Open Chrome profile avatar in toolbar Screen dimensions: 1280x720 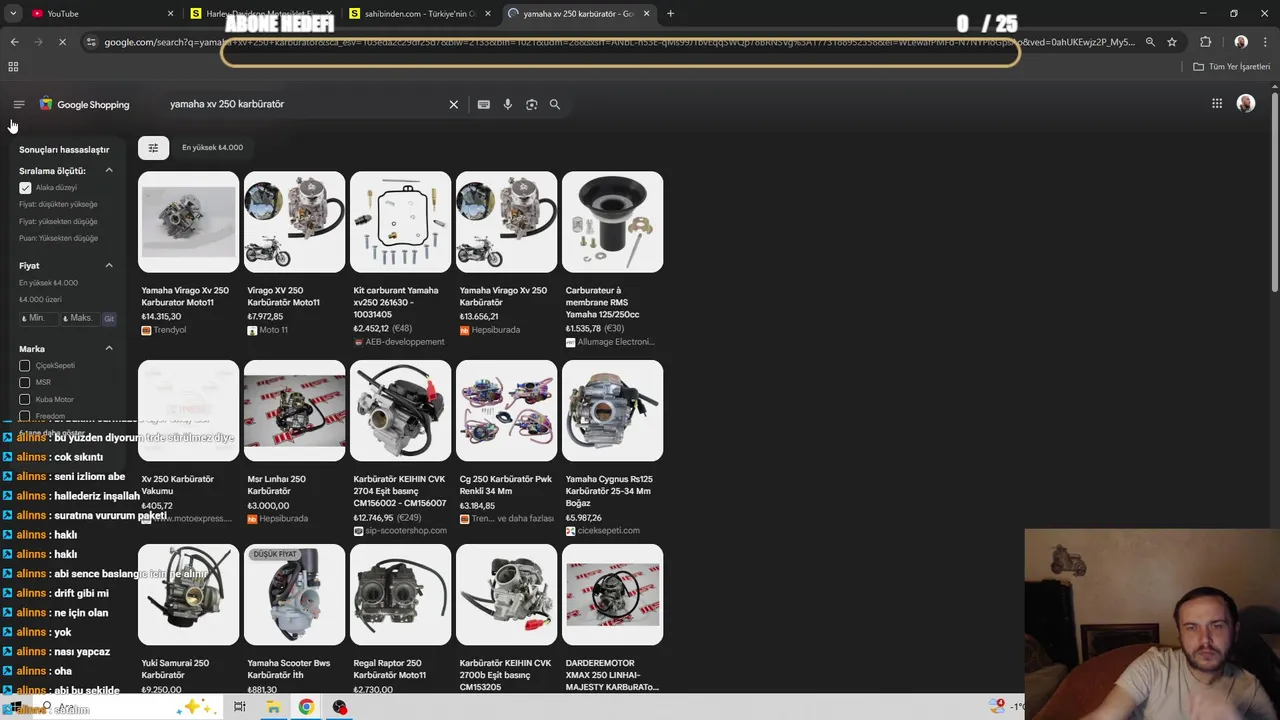[1241, 42]
